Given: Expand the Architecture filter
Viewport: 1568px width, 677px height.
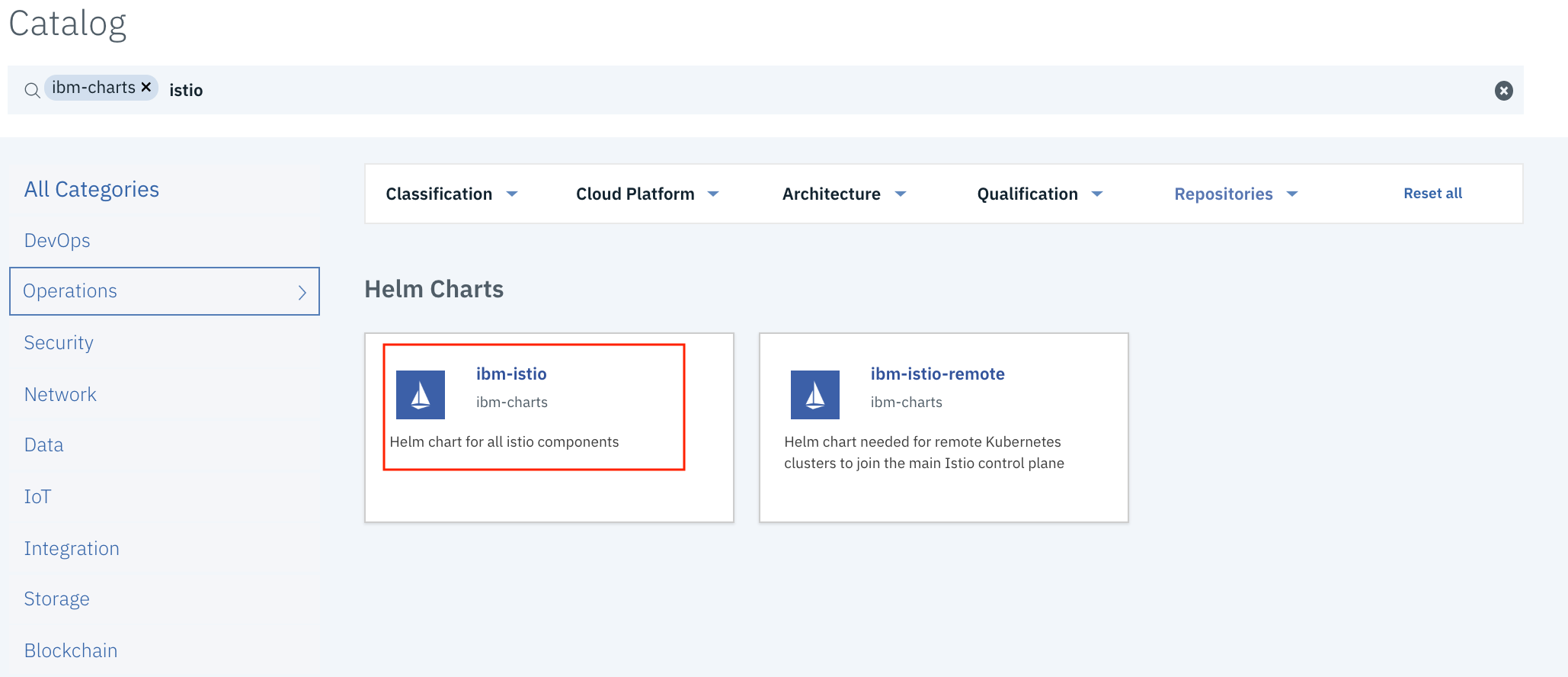Looking at the screenshot, I should tap(844, 194).
